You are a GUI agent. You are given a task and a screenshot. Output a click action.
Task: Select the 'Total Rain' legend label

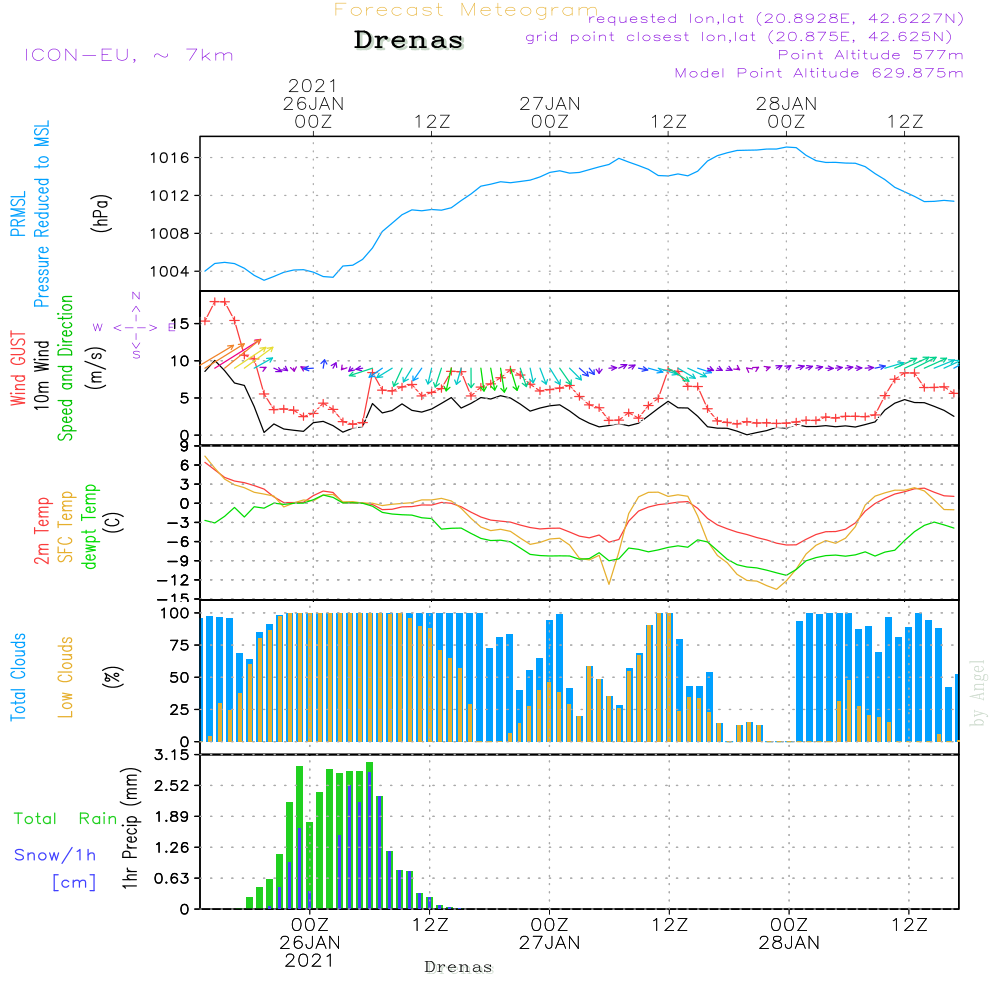[66, 818]
